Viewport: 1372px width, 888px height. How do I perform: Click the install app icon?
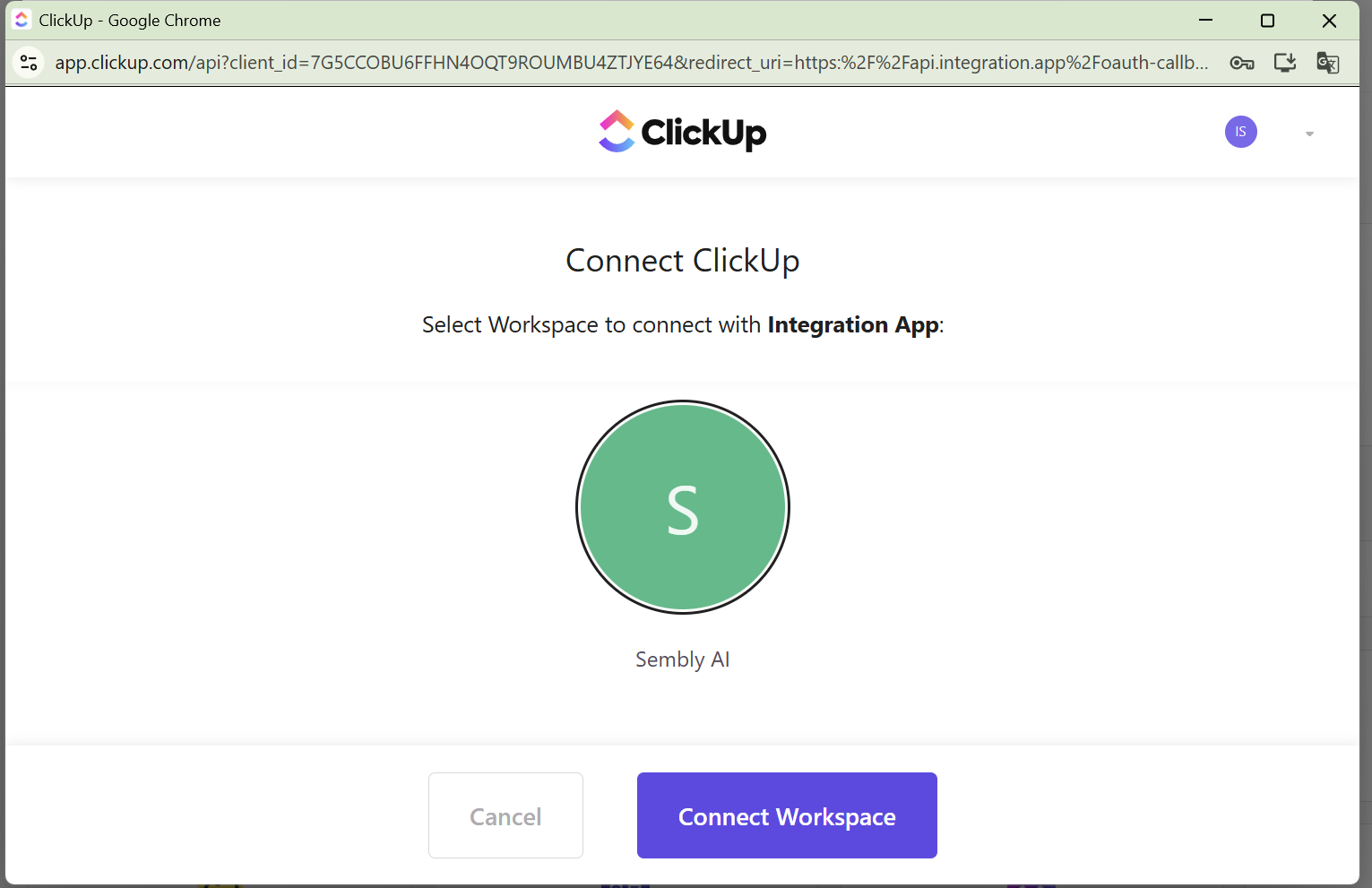click(1285, 63)
